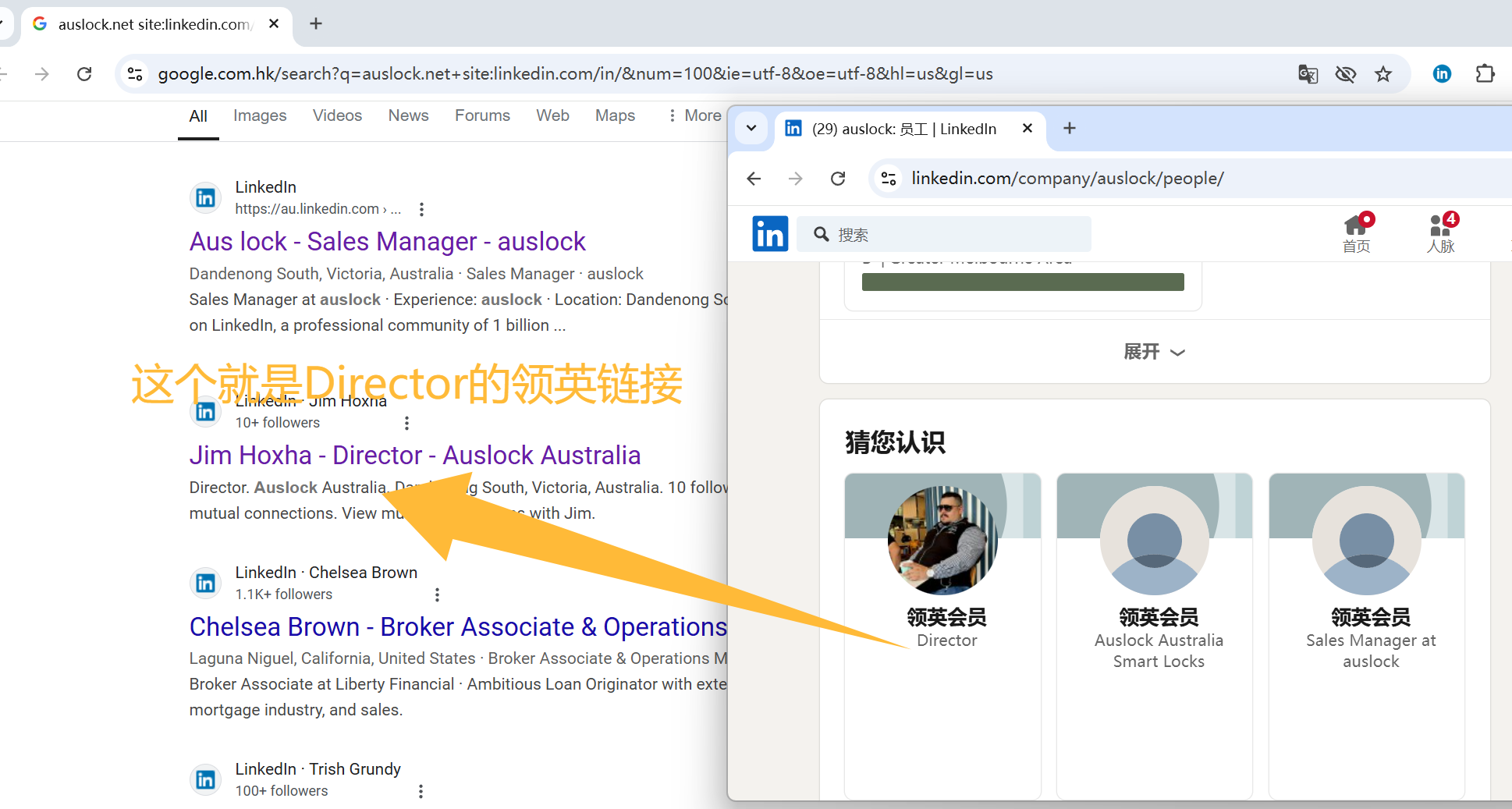Close the auslock LinkedIn tab
The image size is (1512, 809).
click(x=1028, y=128)
